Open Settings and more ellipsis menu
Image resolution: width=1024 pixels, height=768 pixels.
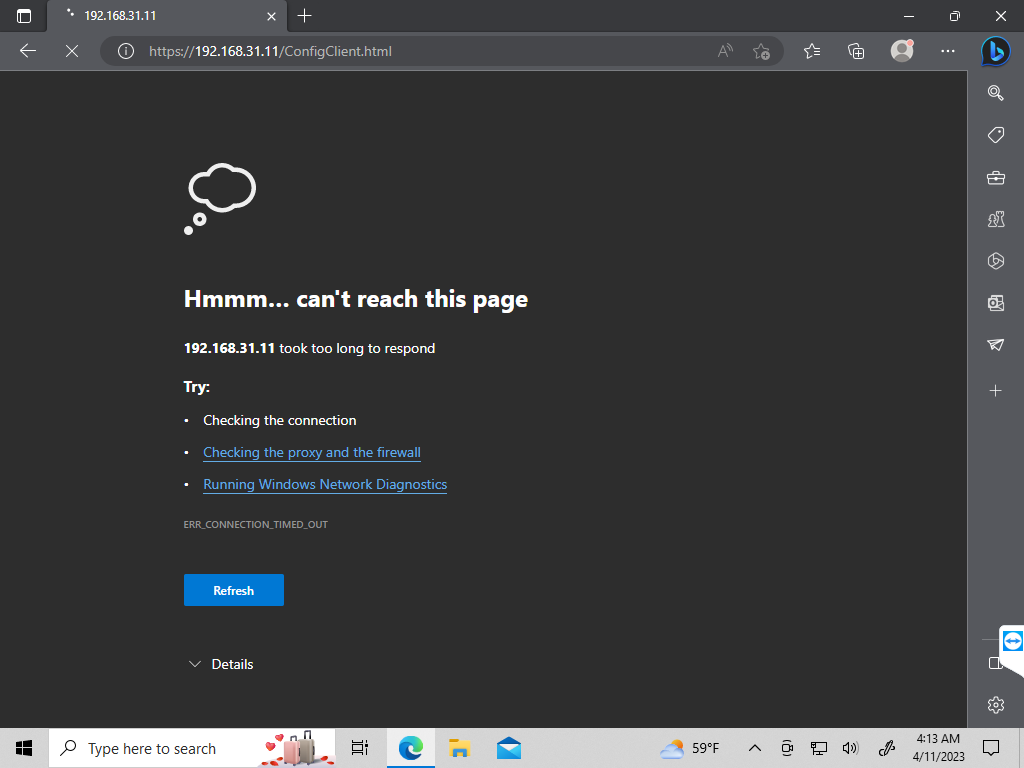point(948,51)
